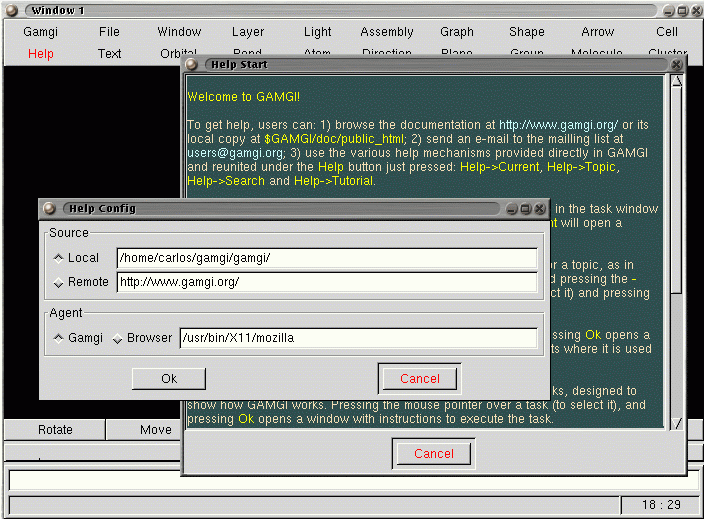Image resolution: width=704 pixels, height=519 pixels.
Task: Click Cancel in Help Config dialog
Action: click(420, 379)
